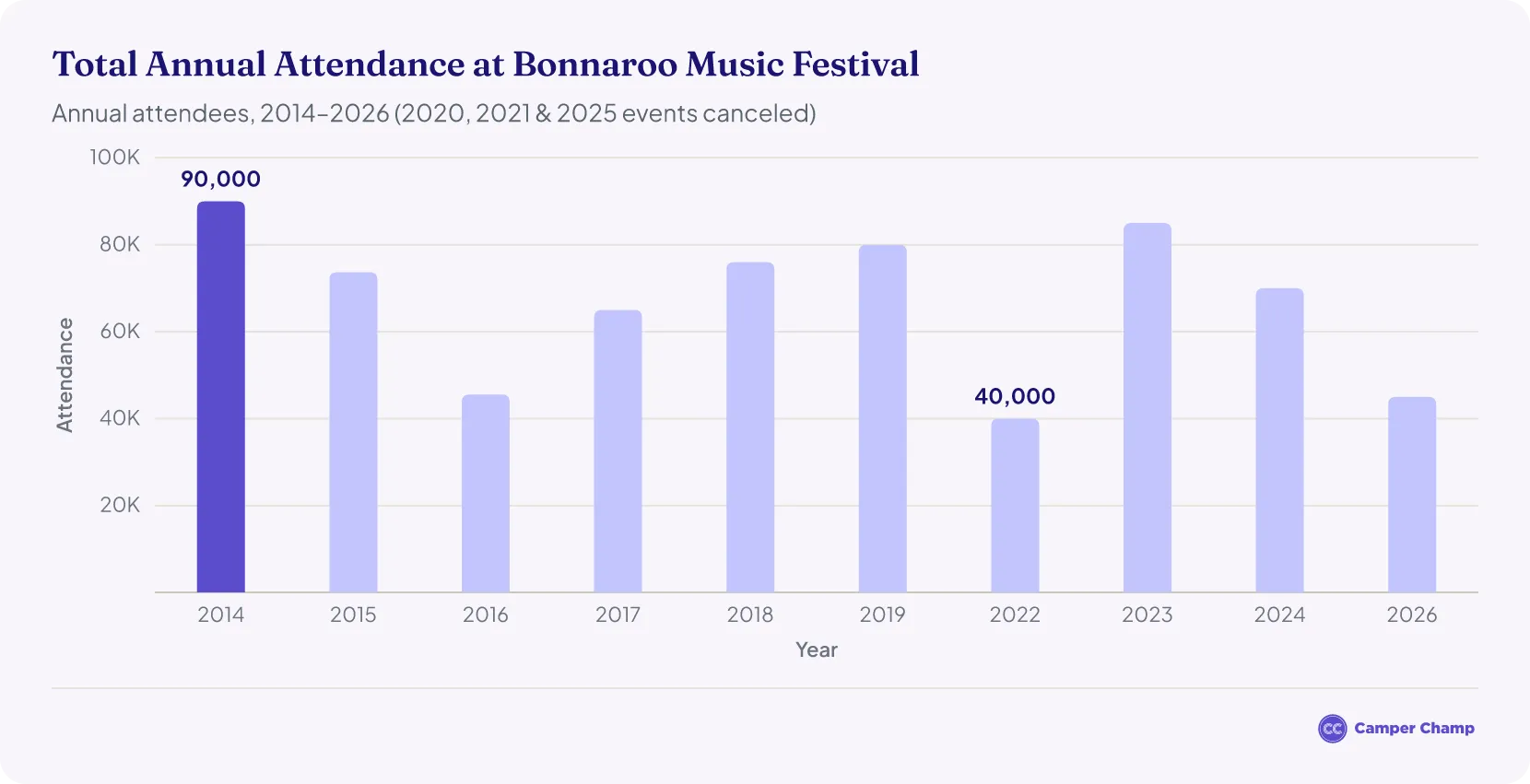Click the 2017 x-axis label

pyautogui.click(x=618, y=614)
